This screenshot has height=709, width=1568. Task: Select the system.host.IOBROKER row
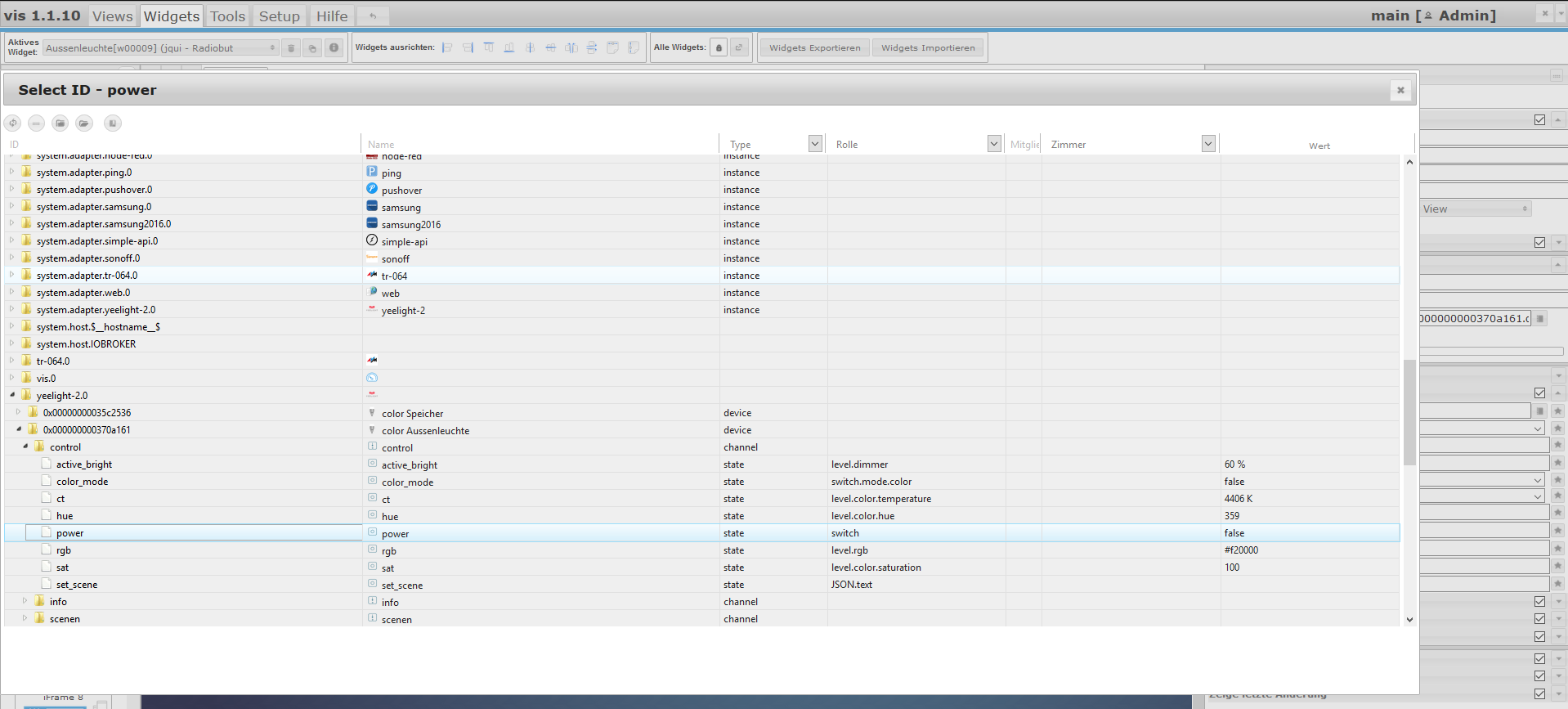[702, 343]
